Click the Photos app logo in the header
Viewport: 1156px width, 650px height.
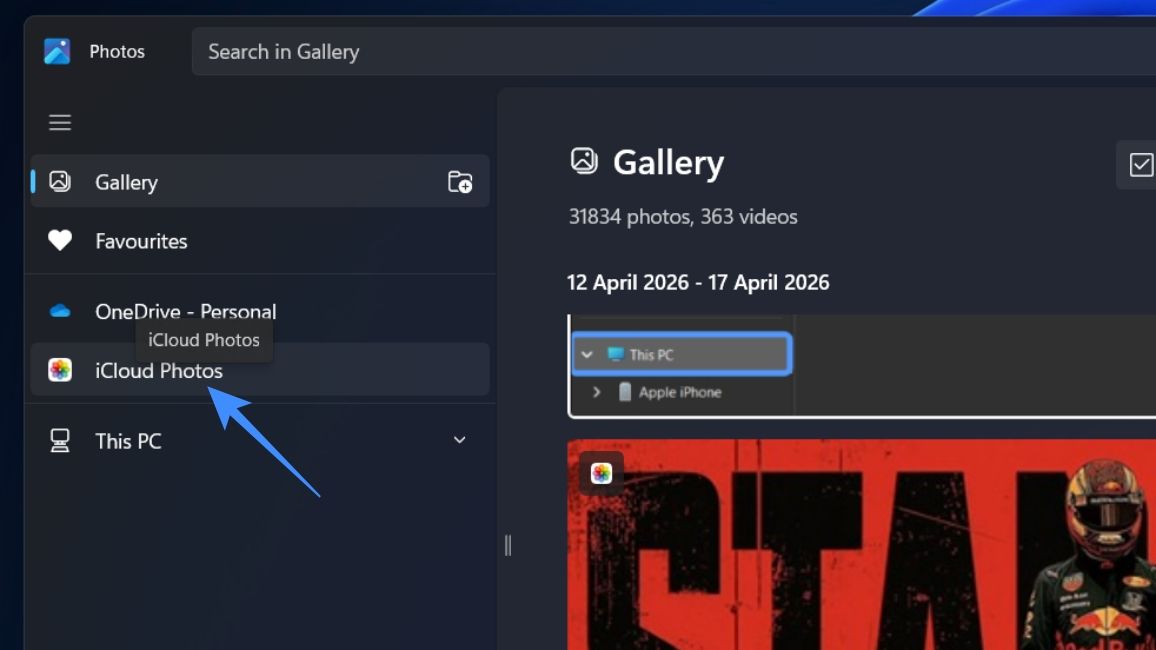(x=58, y=50)
